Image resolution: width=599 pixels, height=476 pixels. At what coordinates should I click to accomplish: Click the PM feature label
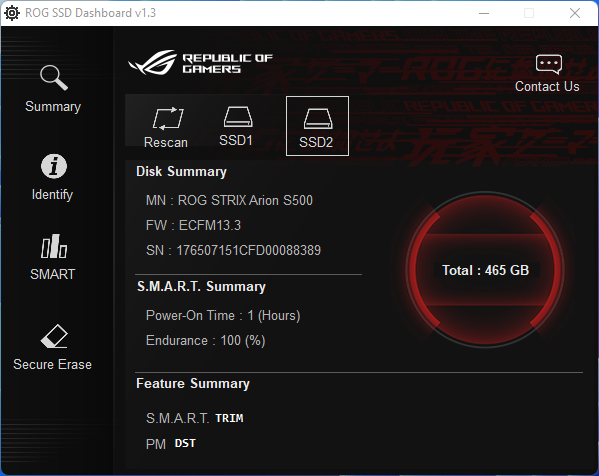[156, 444]
